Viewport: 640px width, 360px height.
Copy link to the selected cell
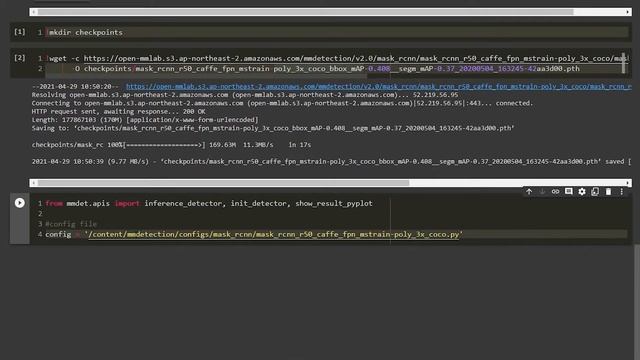(x=555, y=191)
